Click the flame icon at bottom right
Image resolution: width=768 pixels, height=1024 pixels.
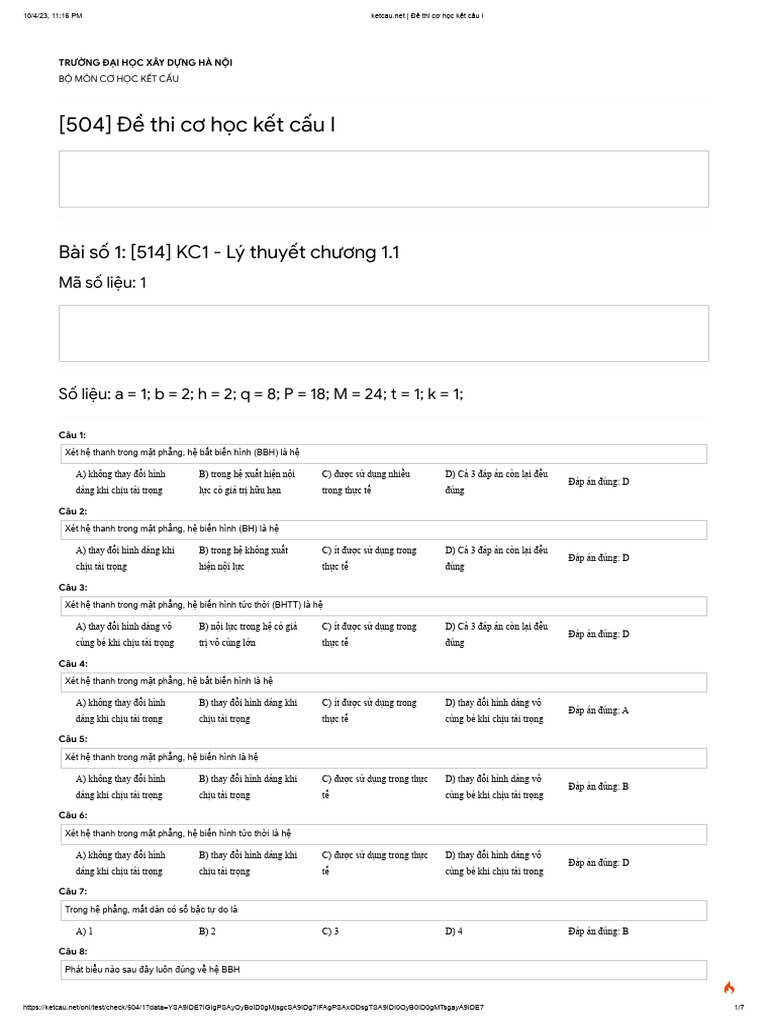click(729, 988)
